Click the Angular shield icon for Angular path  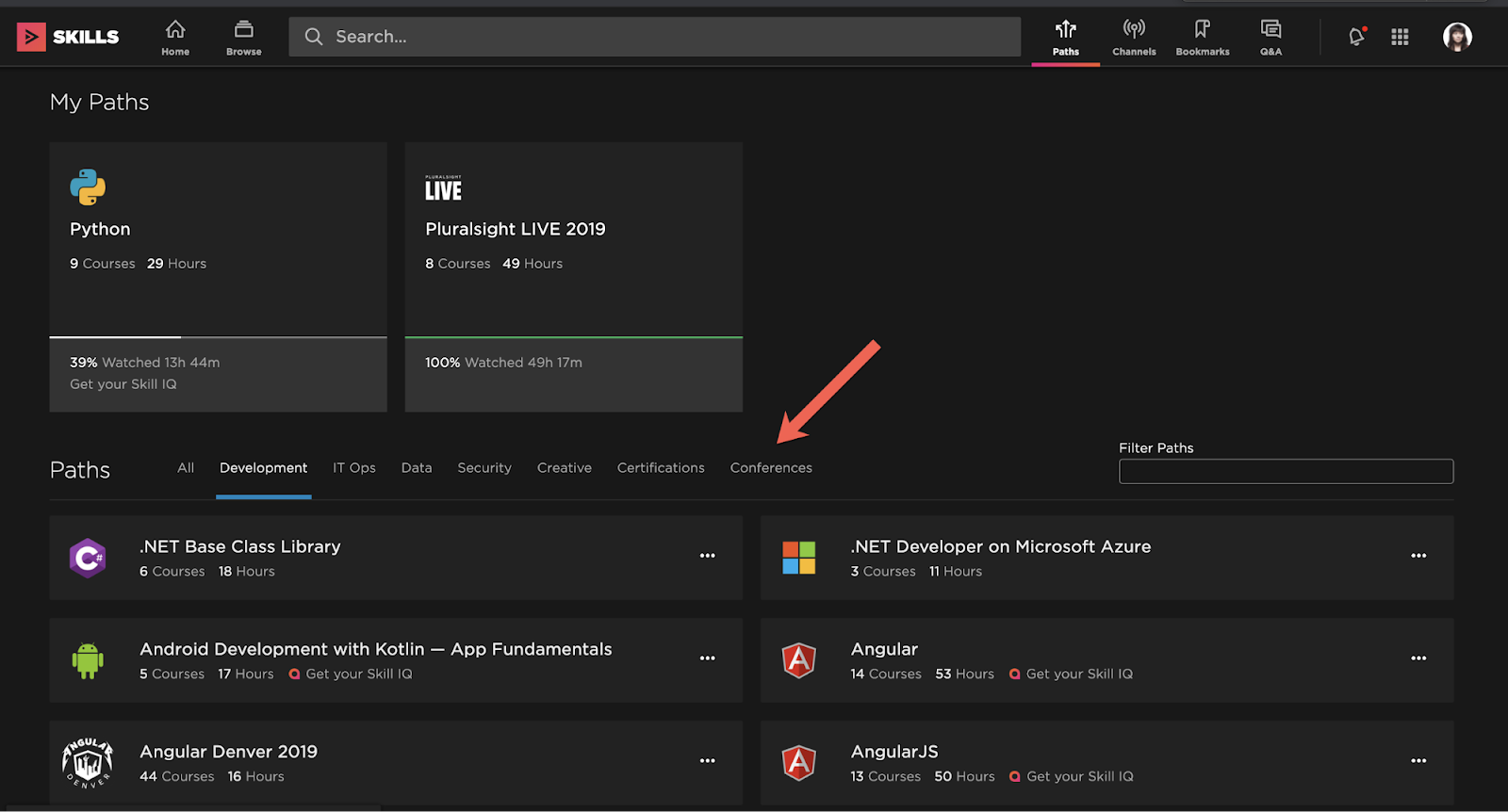(798, 660)
